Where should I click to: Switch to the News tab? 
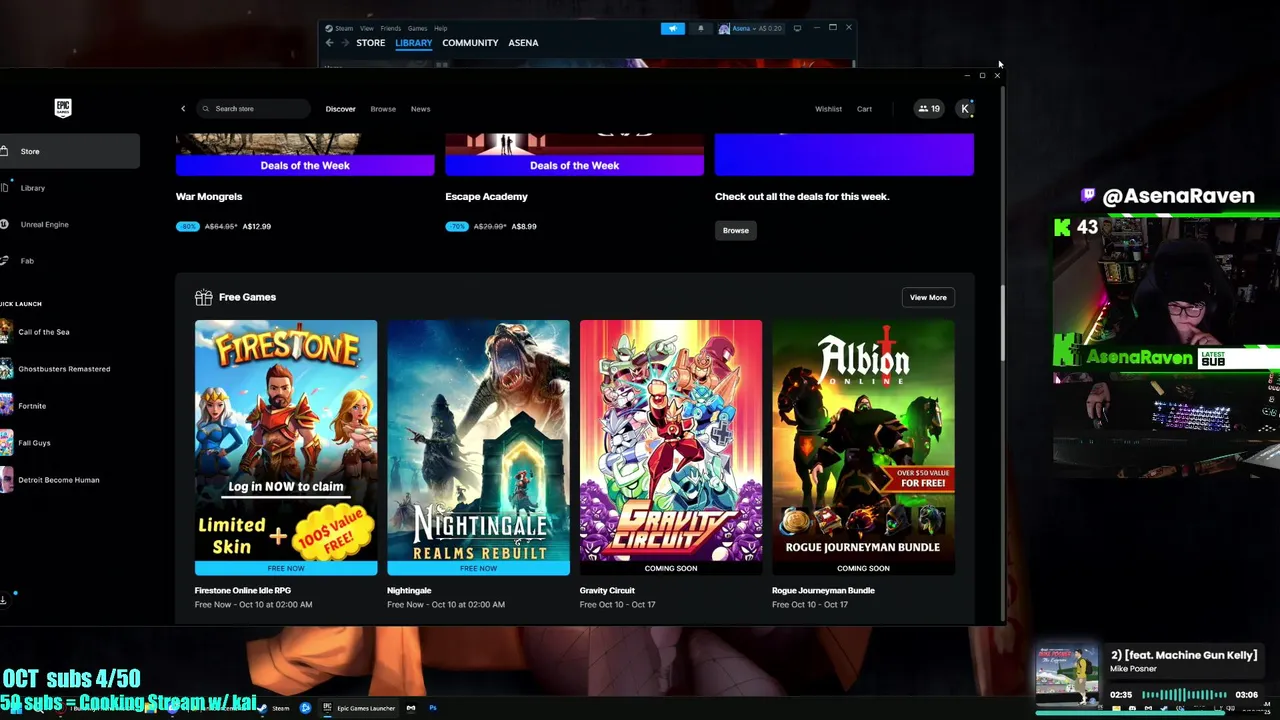coord(420,109)
